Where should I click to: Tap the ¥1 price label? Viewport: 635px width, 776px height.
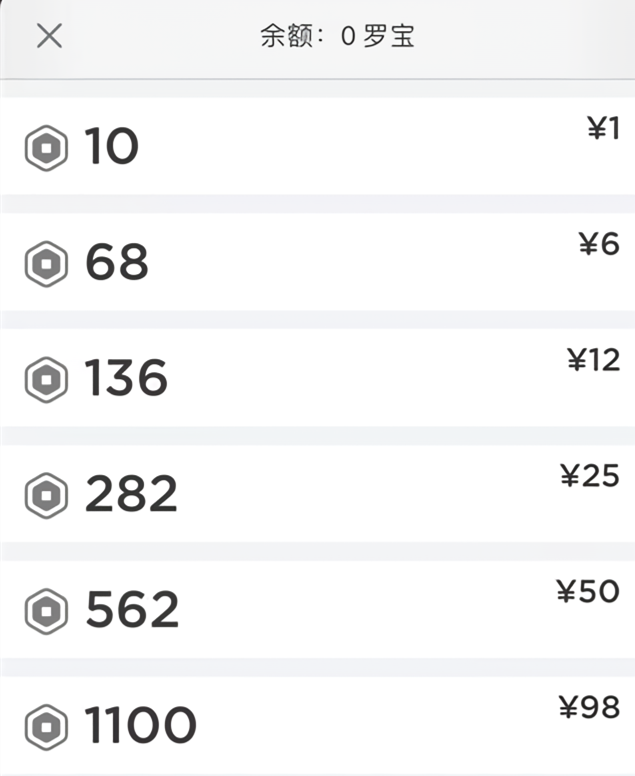603,128
